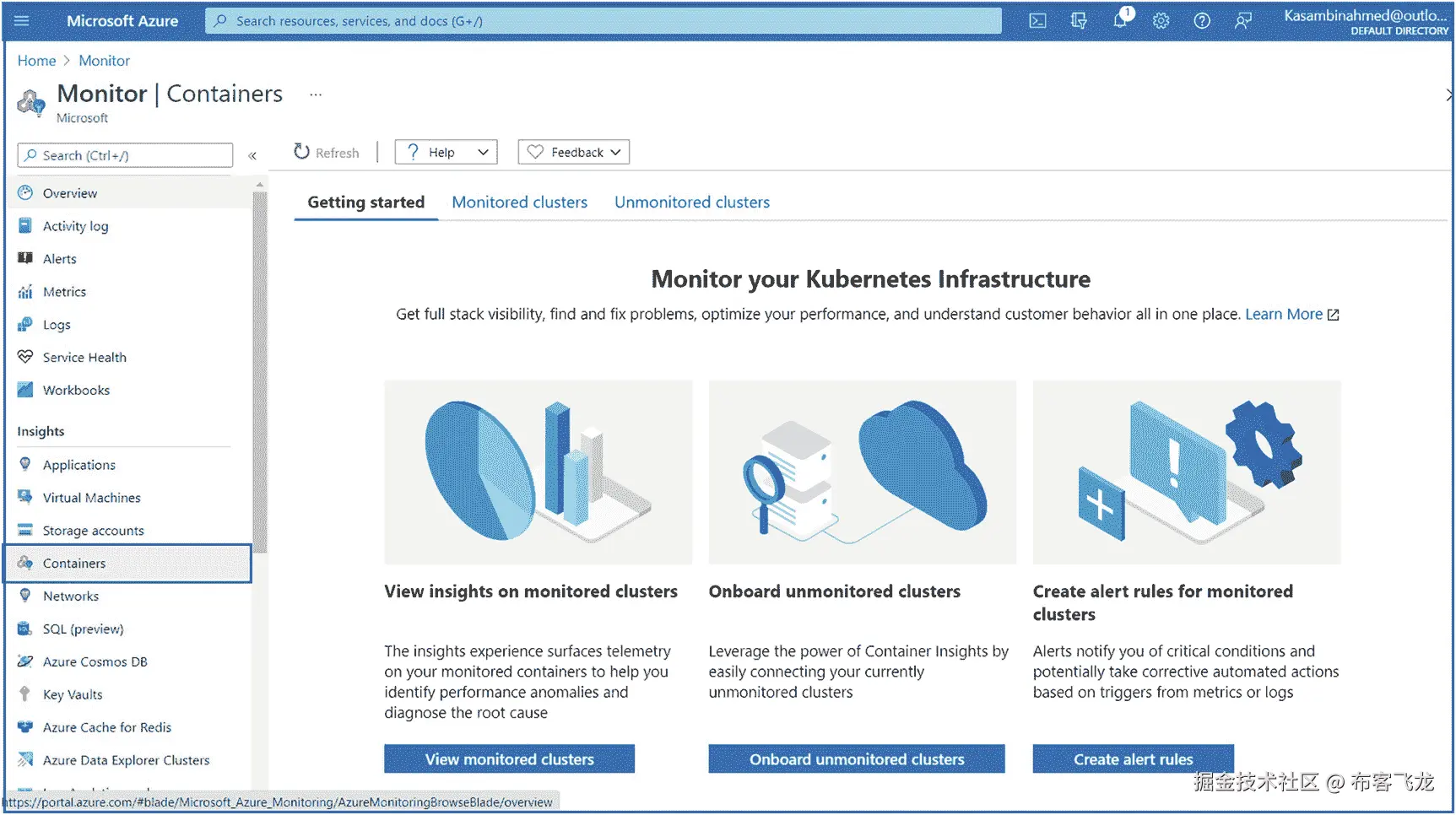This screenshot has height=815, width=1456.
Task: Open the Azure portal hamburger menu
Action: point(22,20)
